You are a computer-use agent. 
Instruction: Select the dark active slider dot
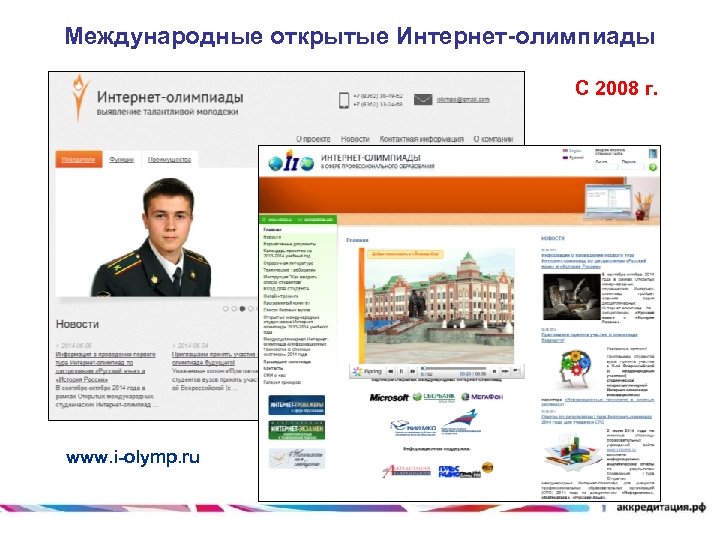(x=242, y=309)
